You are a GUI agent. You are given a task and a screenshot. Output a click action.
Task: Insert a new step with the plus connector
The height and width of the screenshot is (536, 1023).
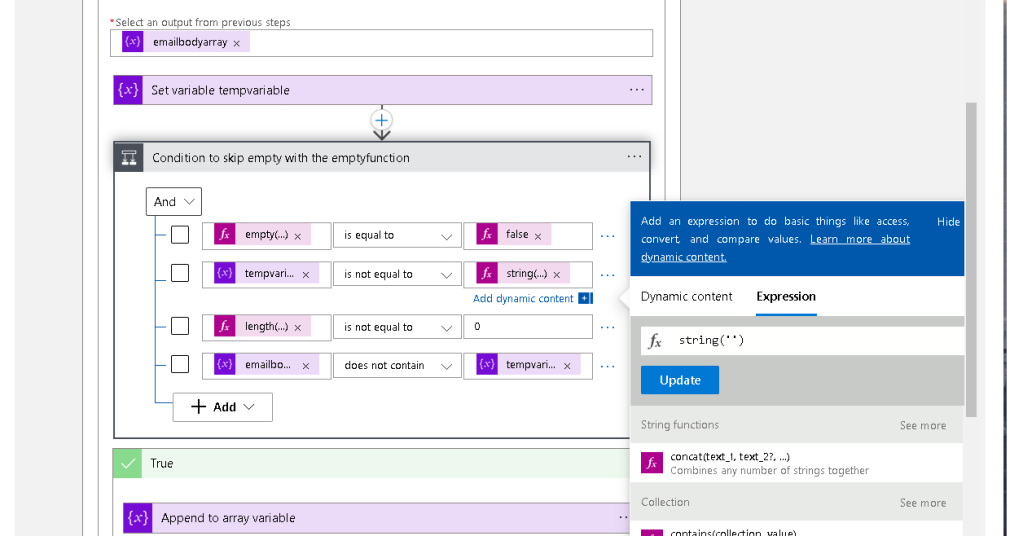tap(382, 120)
